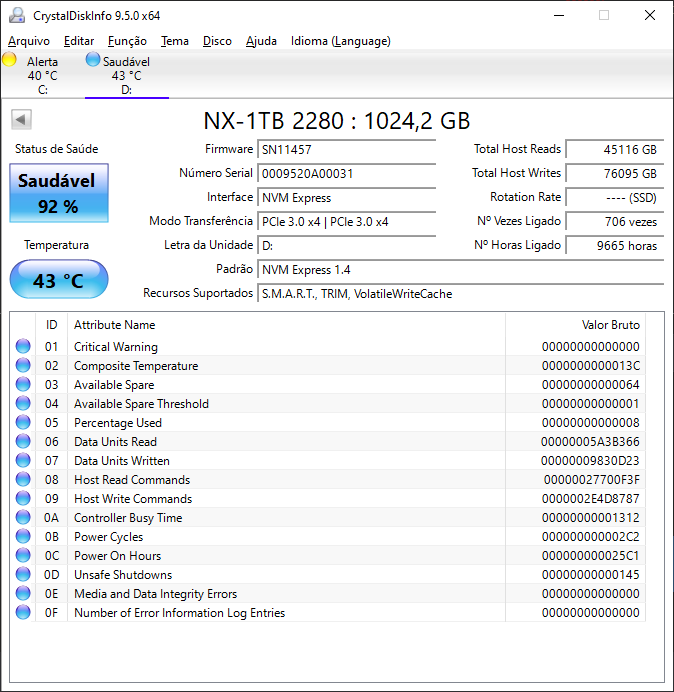This screenshot has height=692, width=674.
Task: Click the status orb for Data Units Written
Action: tap(23, 460)
